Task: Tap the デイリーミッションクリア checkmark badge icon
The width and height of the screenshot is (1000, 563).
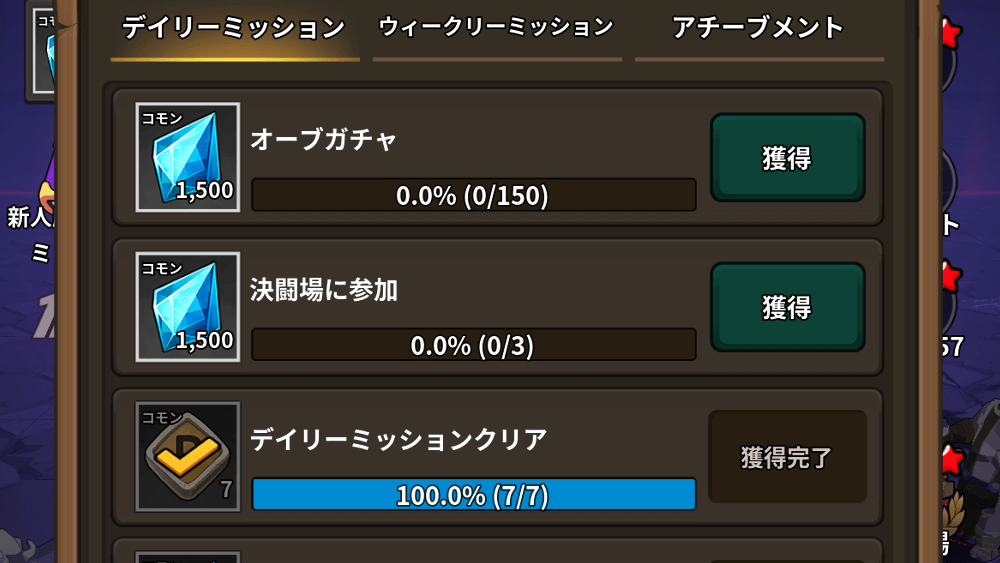Action: [x=188, y=456]
